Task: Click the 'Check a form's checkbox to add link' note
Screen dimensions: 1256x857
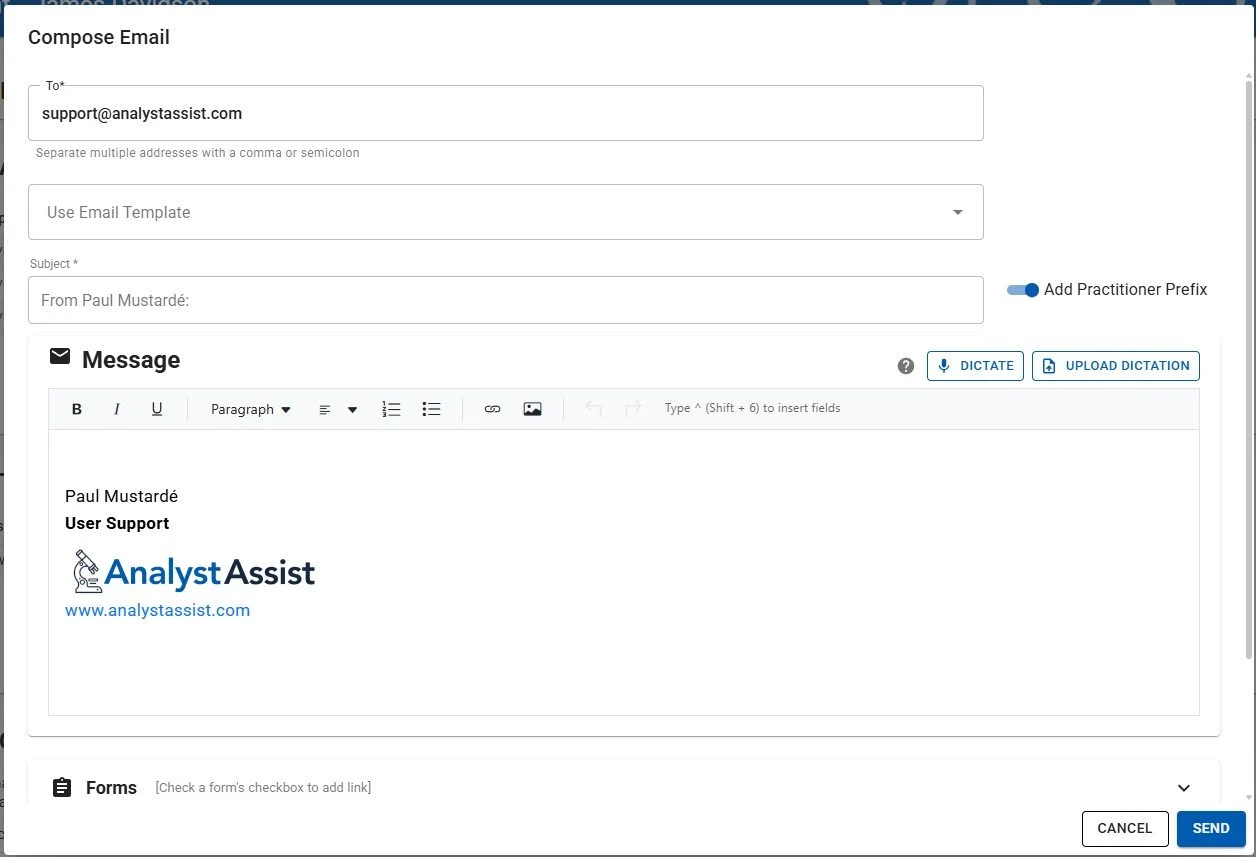Action: (x=263, y=788)
